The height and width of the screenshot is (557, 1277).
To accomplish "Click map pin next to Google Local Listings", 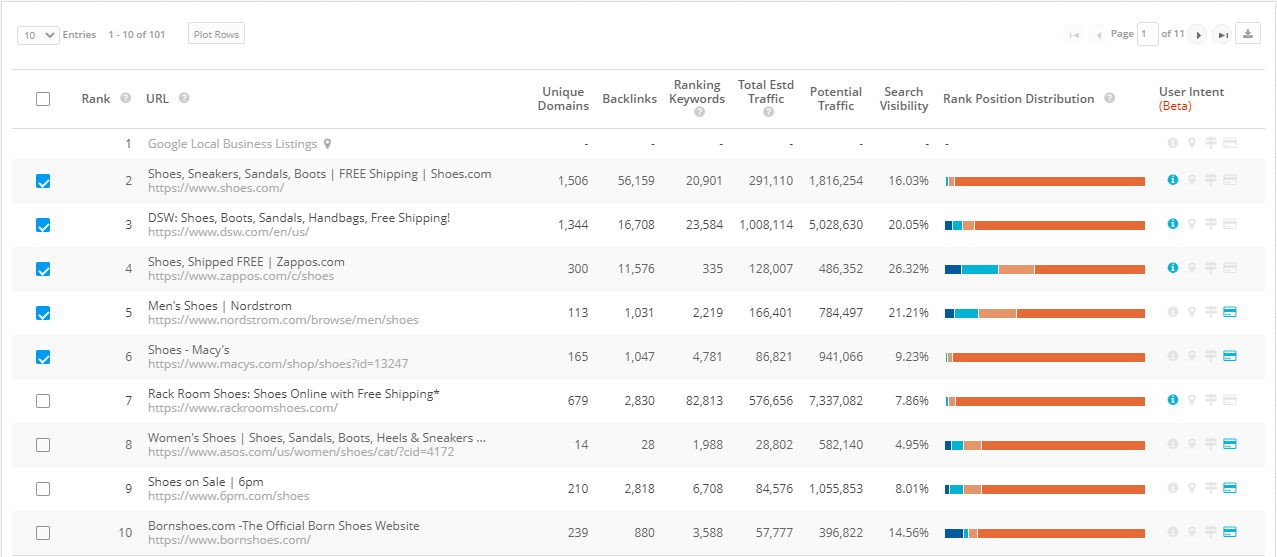I will [327, 144].
